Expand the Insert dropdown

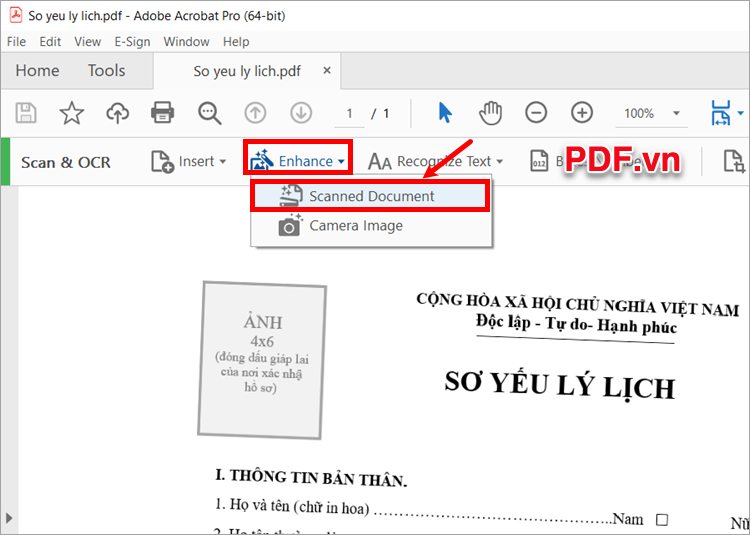(x=189, y=161)
